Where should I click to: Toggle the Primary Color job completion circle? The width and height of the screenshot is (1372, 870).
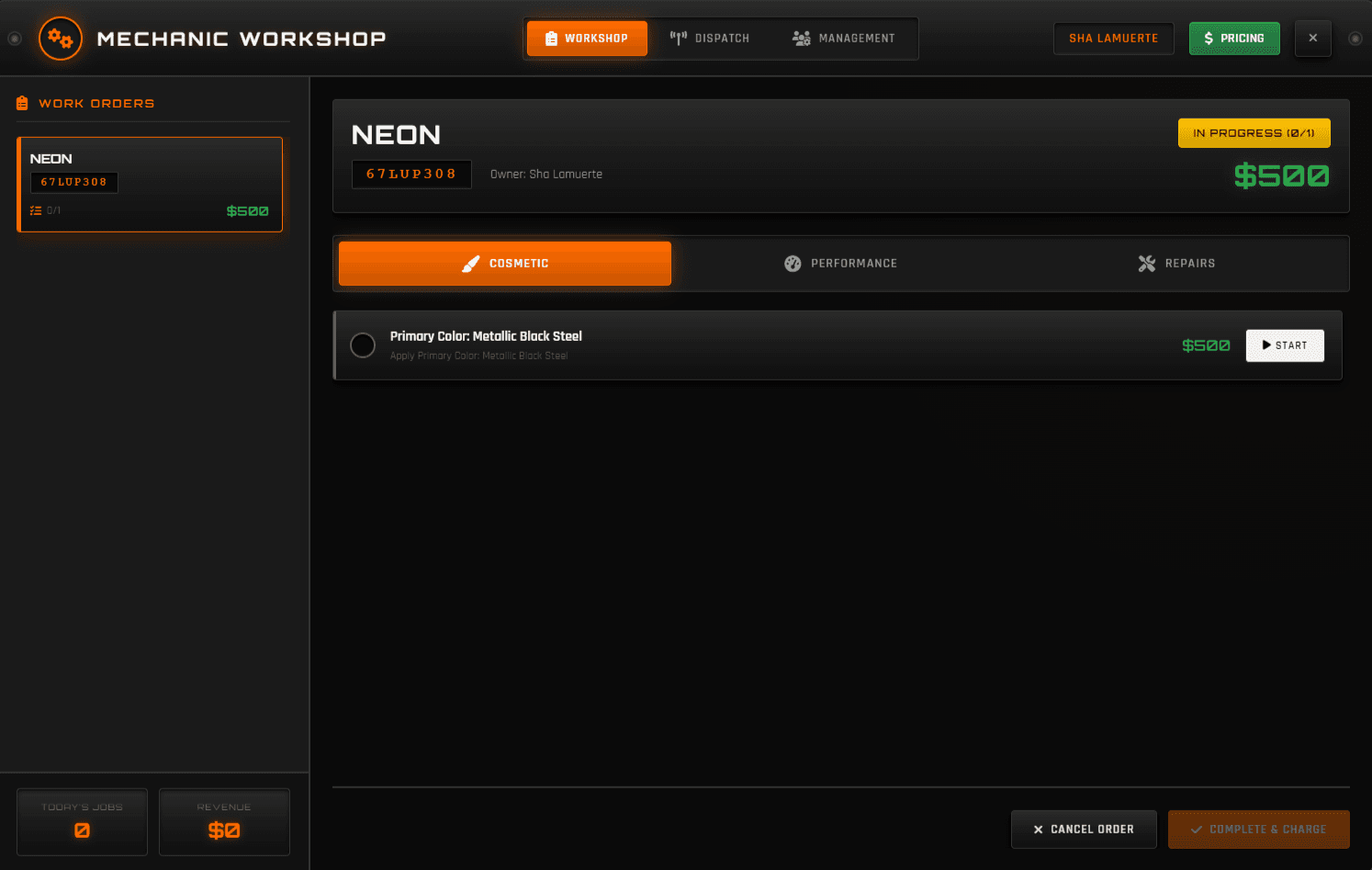[363, 345]
